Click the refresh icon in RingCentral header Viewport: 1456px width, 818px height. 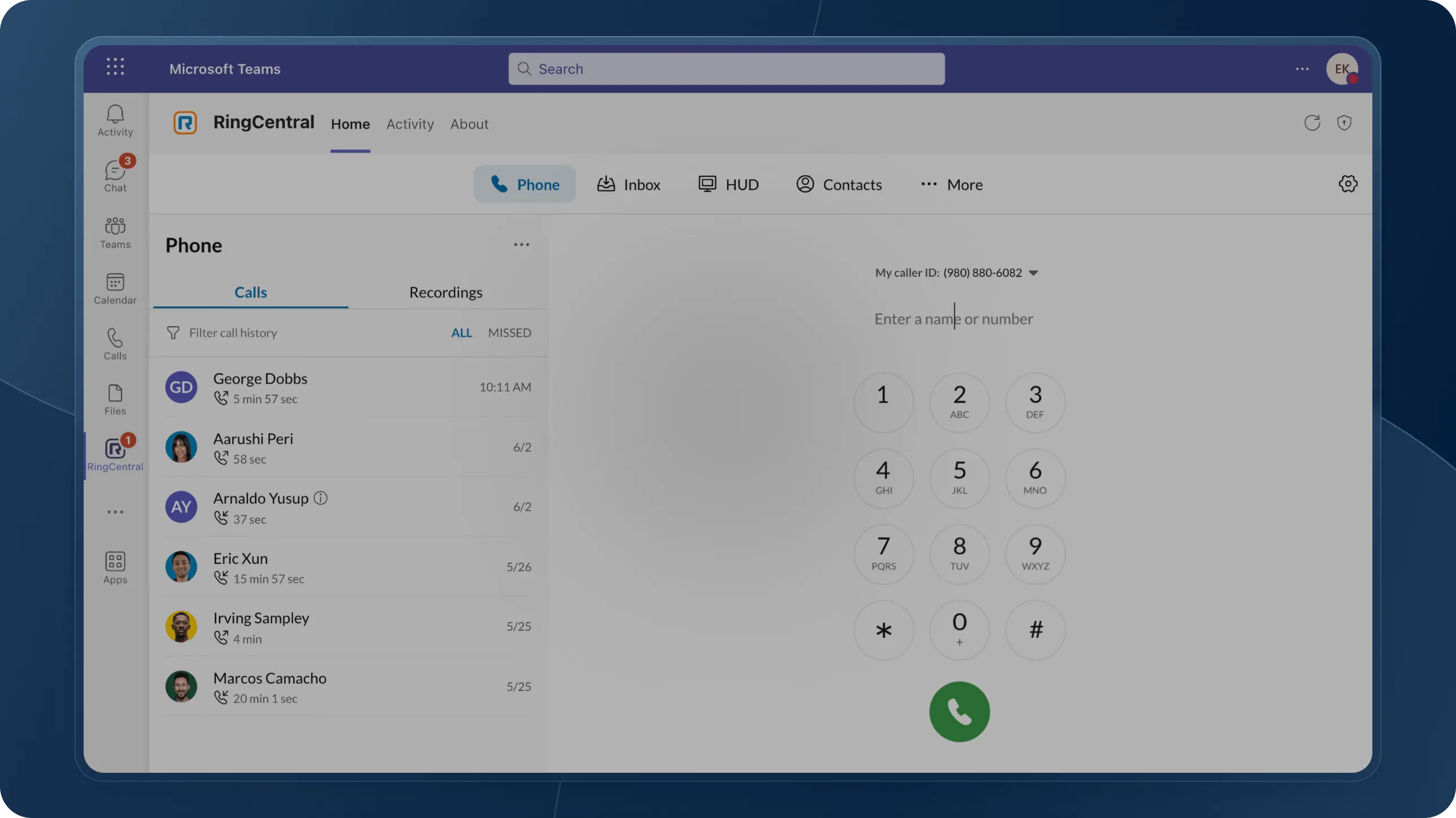[1312, 123]
